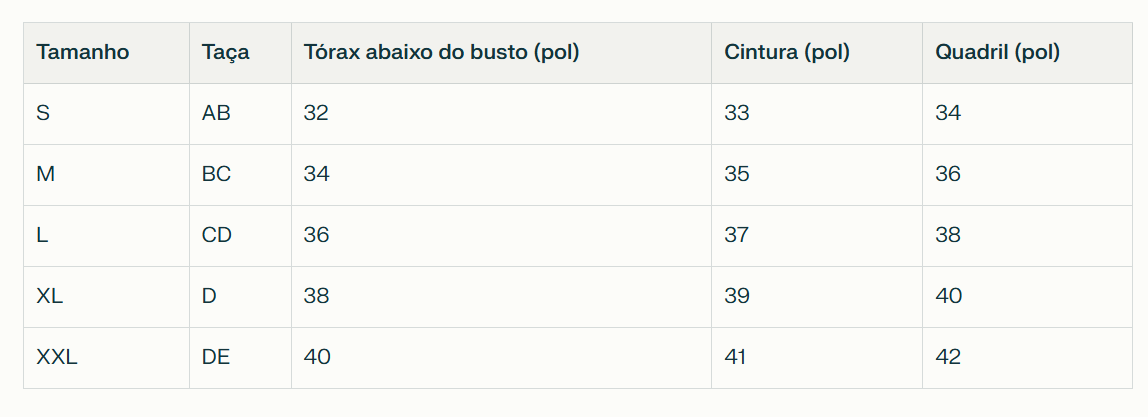Click the Cintura (pol) column header
Image resolution: width=1148 pixels, height=417 pixels.
(787, 53)
